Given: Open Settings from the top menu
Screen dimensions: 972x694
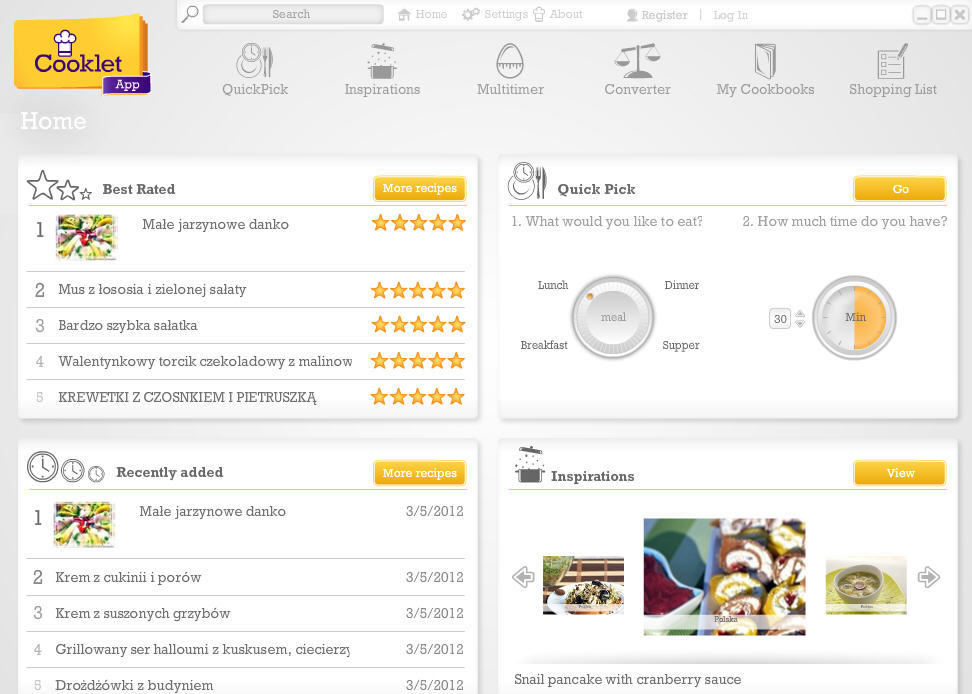Looking at the screenshot, I should coord(506,14).
